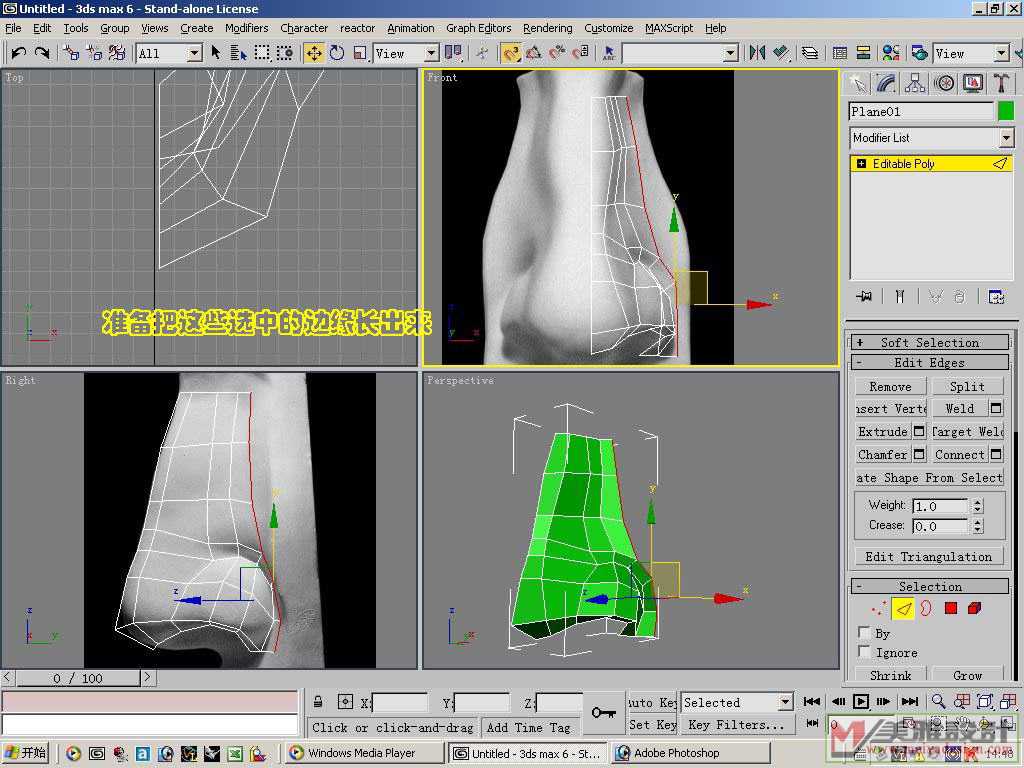Toggle the selection lock padlock
Image resolution: width=1024 pixels, height=768 pixels.
(318, 702)
